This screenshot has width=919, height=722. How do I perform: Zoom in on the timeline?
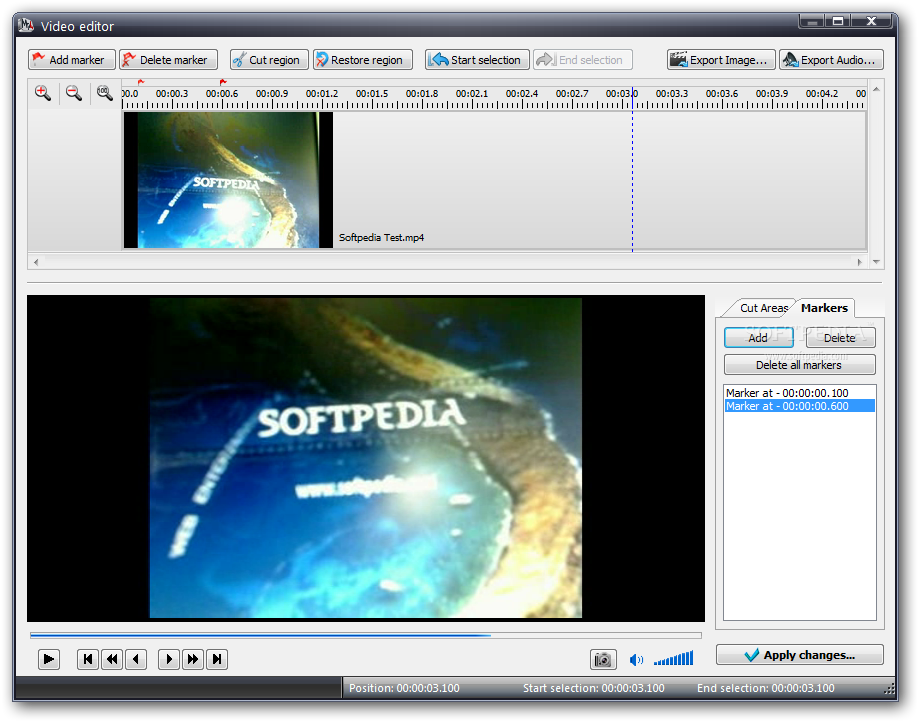click(43, 93)
